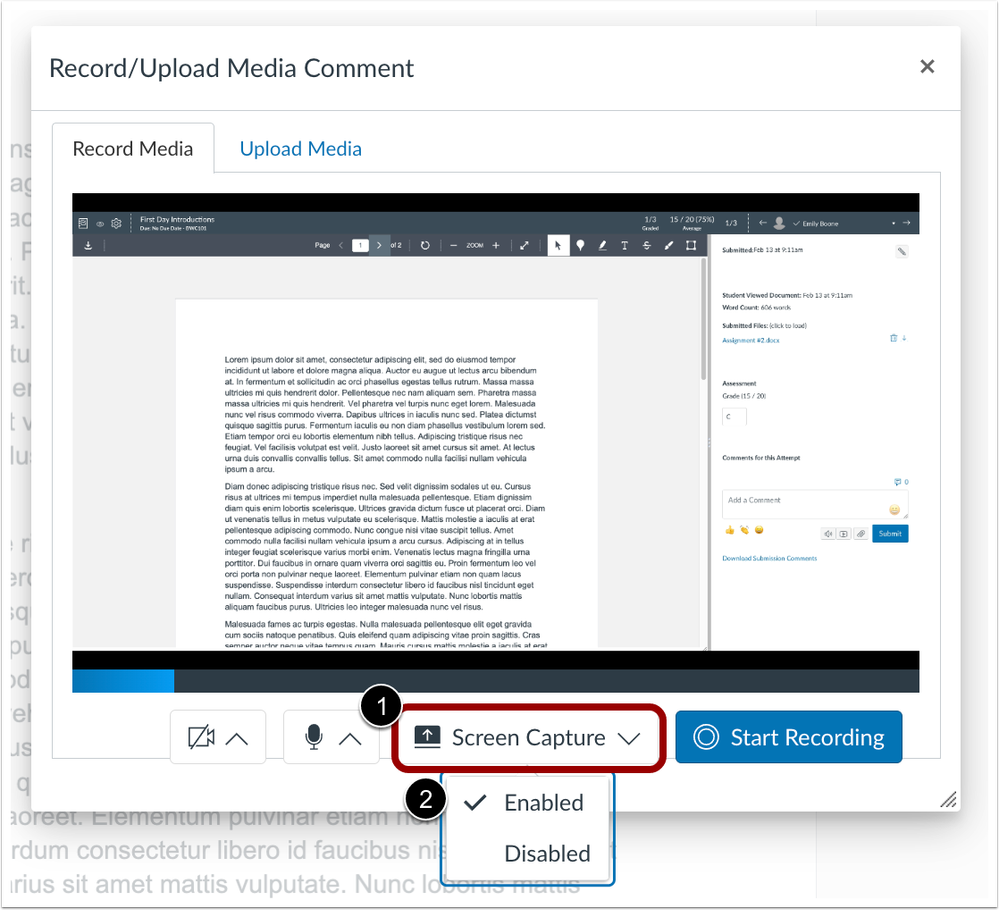Click the blue Submit comment button

pos(890,534)
